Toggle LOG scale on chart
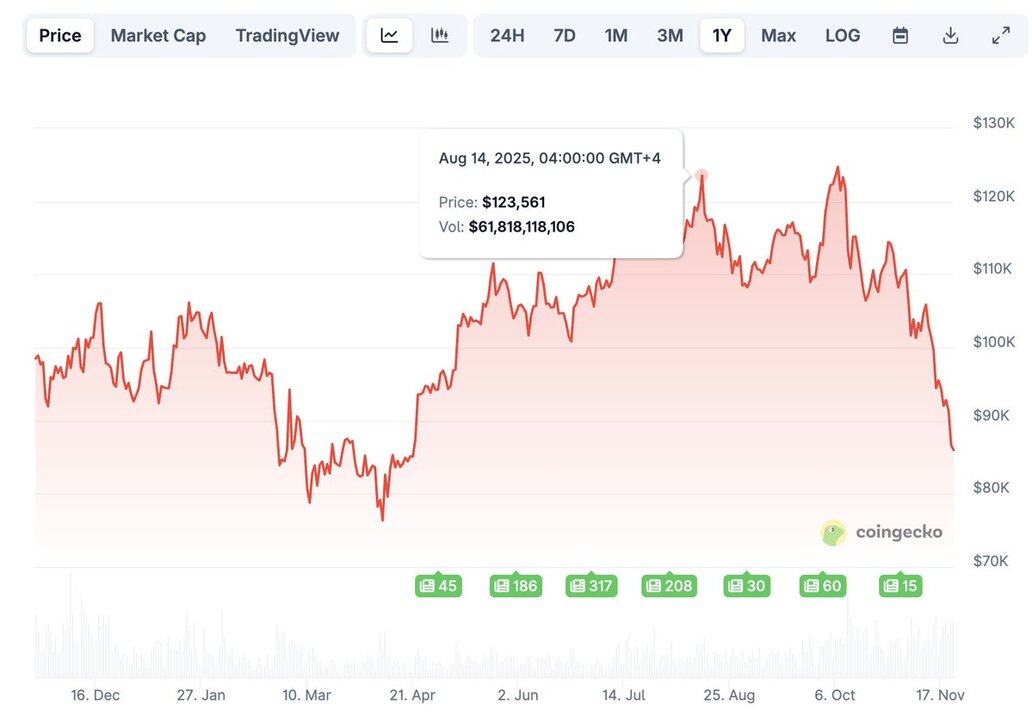This screenshot has width=1032, height=721. (842, 36)
